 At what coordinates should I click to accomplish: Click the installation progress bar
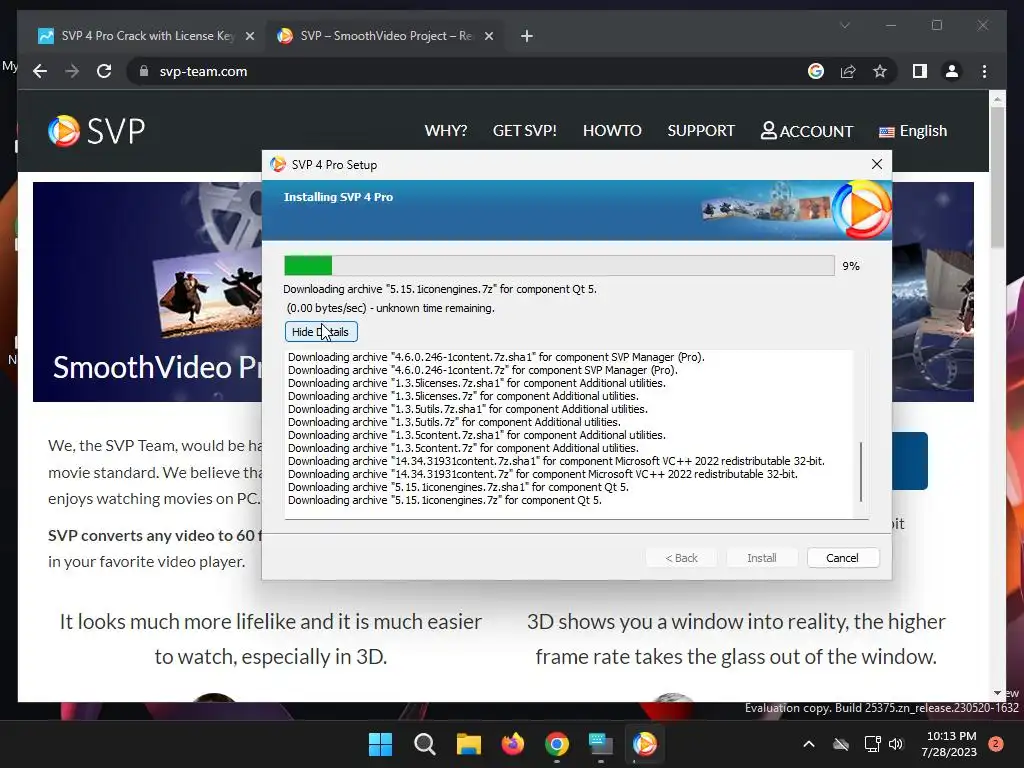pos(559,265)
